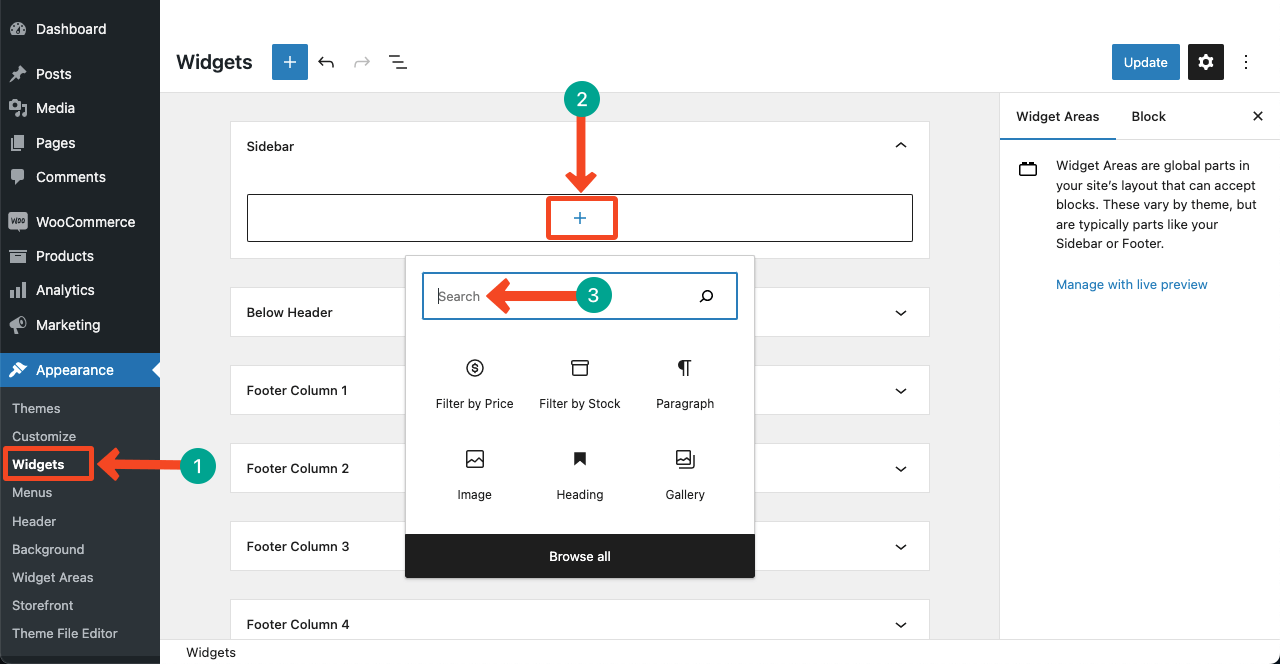Click the undo arrow in toolbar

click(326, 62)
